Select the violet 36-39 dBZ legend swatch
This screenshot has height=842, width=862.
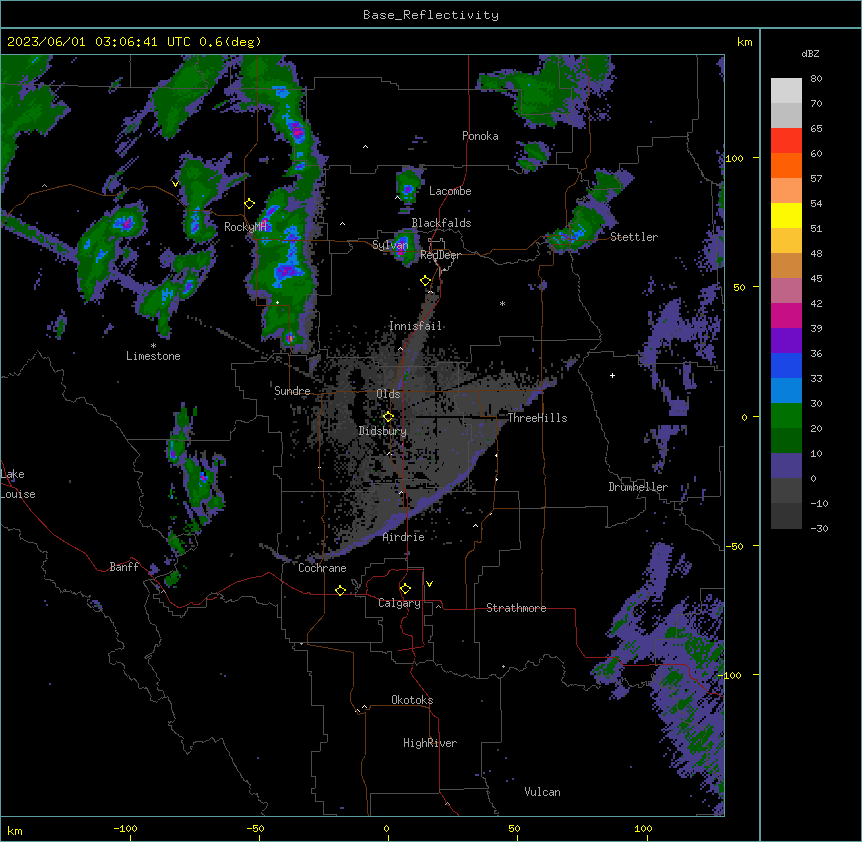786,341
